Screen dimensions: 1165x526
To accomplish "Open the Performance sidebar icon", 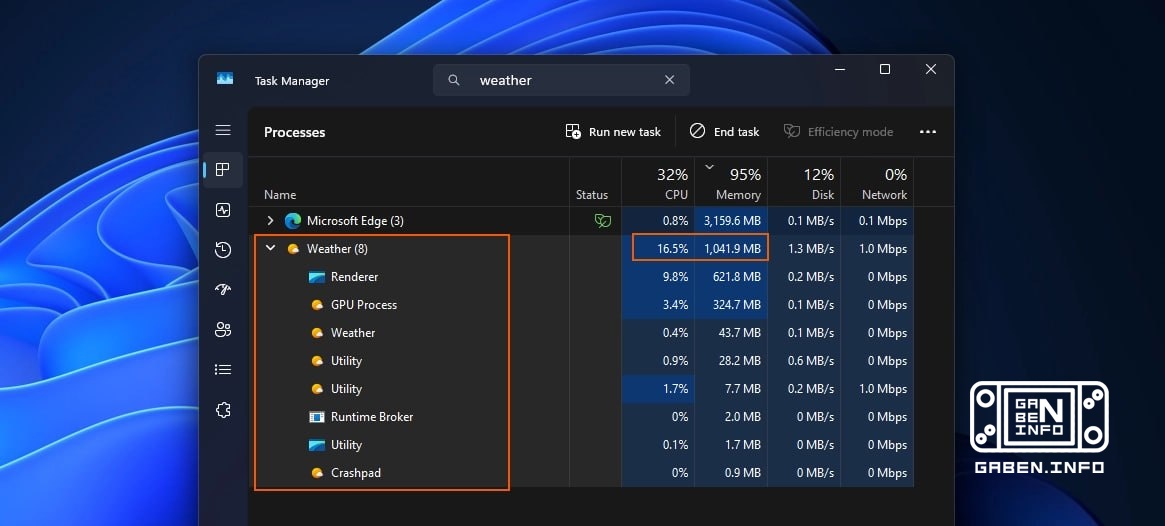I will (x=223, y=210).
